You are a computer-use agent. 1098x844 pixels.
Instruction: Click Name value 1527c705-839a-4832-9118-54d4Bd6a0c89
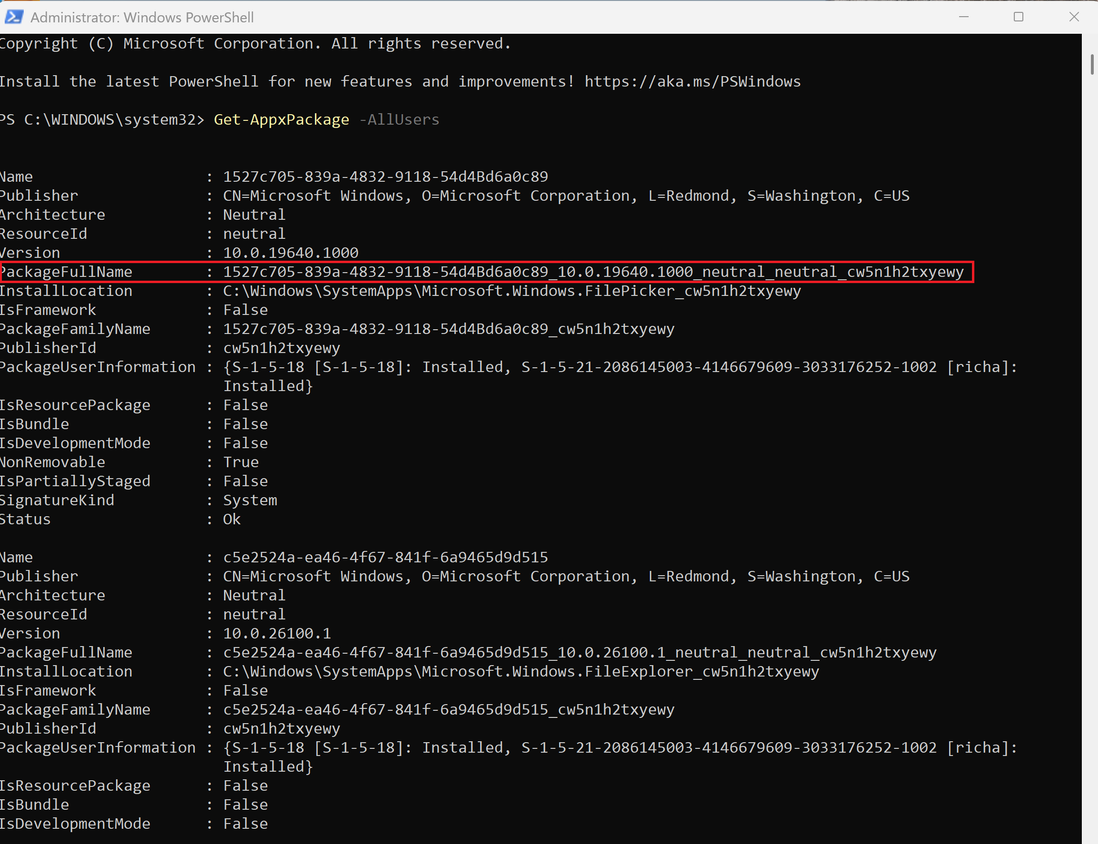[385, 177]
